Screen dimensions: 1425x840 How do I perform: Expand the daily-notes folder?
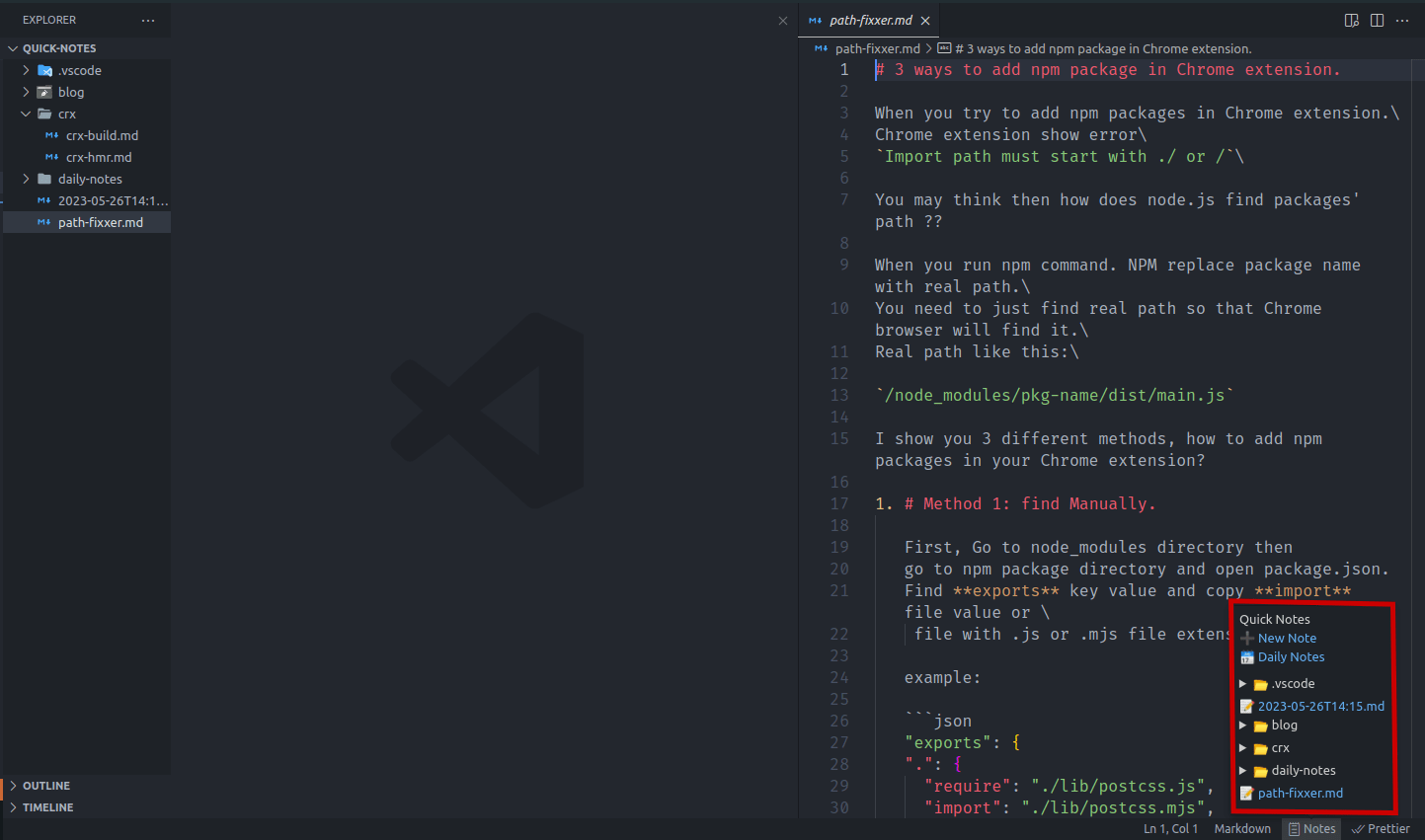pos(27,179)
